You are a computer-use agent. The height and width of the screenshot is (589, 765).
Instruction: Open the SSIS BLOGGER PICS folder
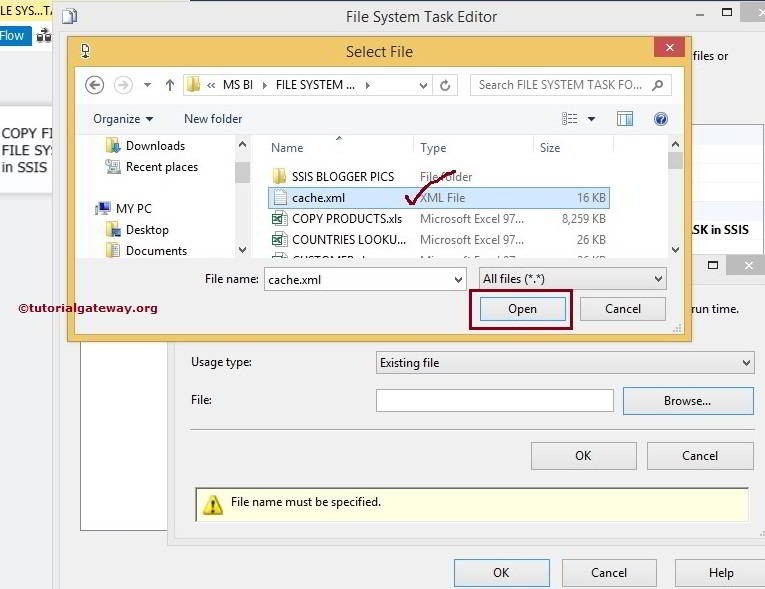(342, 176)
